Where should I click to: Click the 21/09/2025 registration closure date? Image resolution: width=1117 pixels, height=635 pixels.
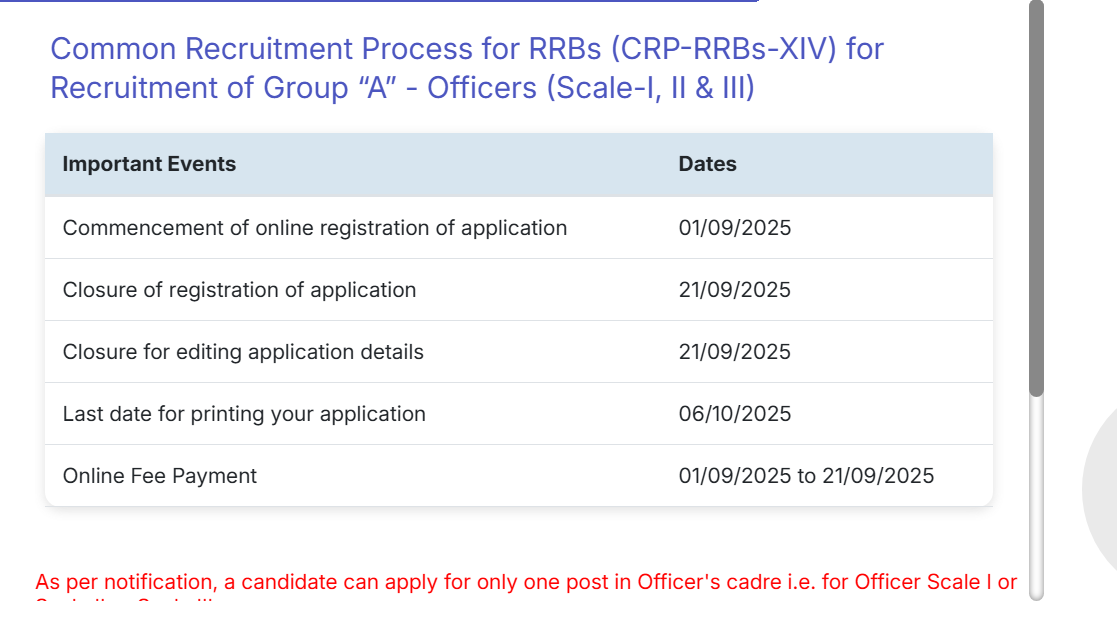pyautogui.click(x=734, y=290)
